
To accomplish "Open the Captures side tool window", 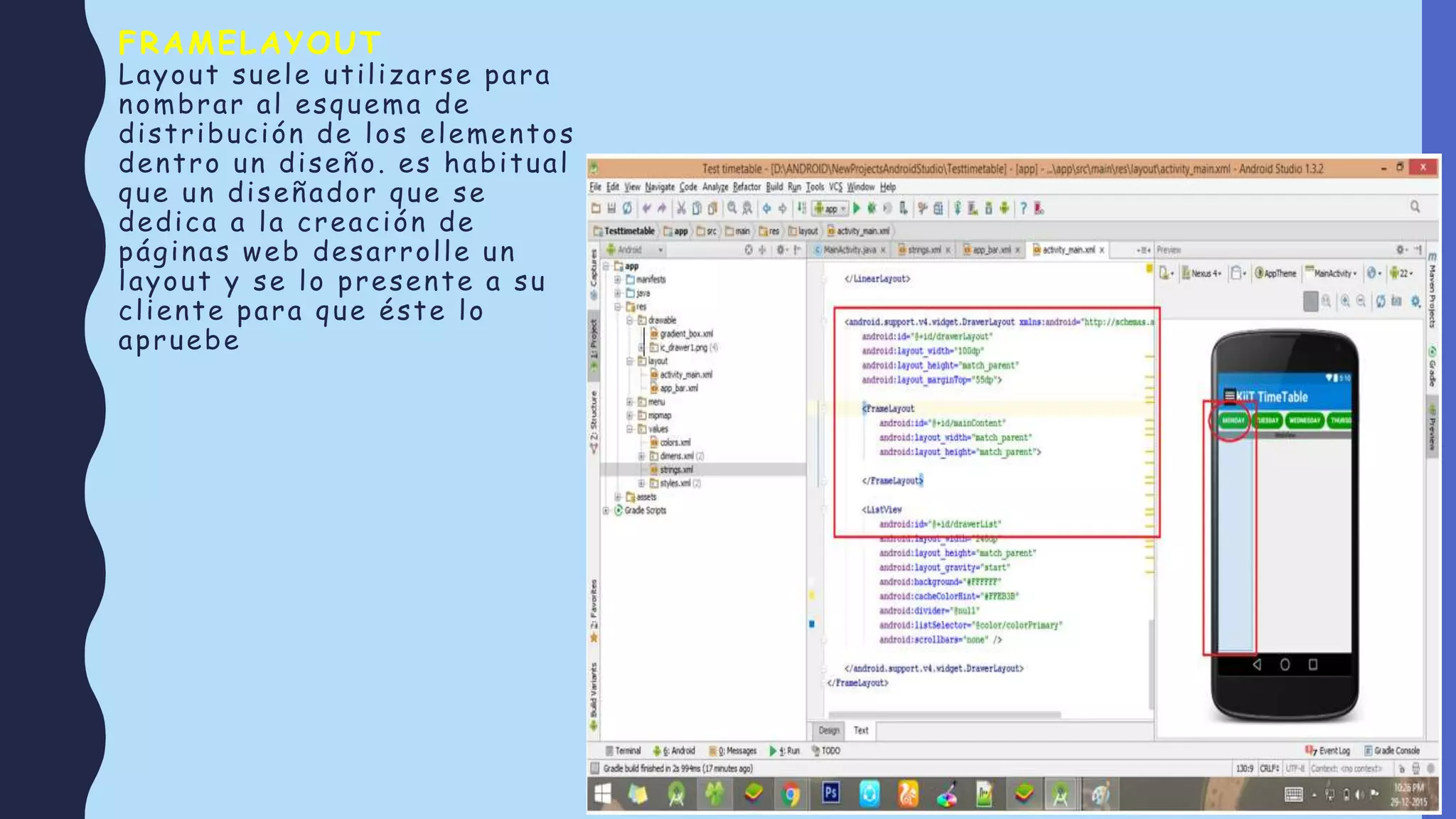I will (594, 274).
